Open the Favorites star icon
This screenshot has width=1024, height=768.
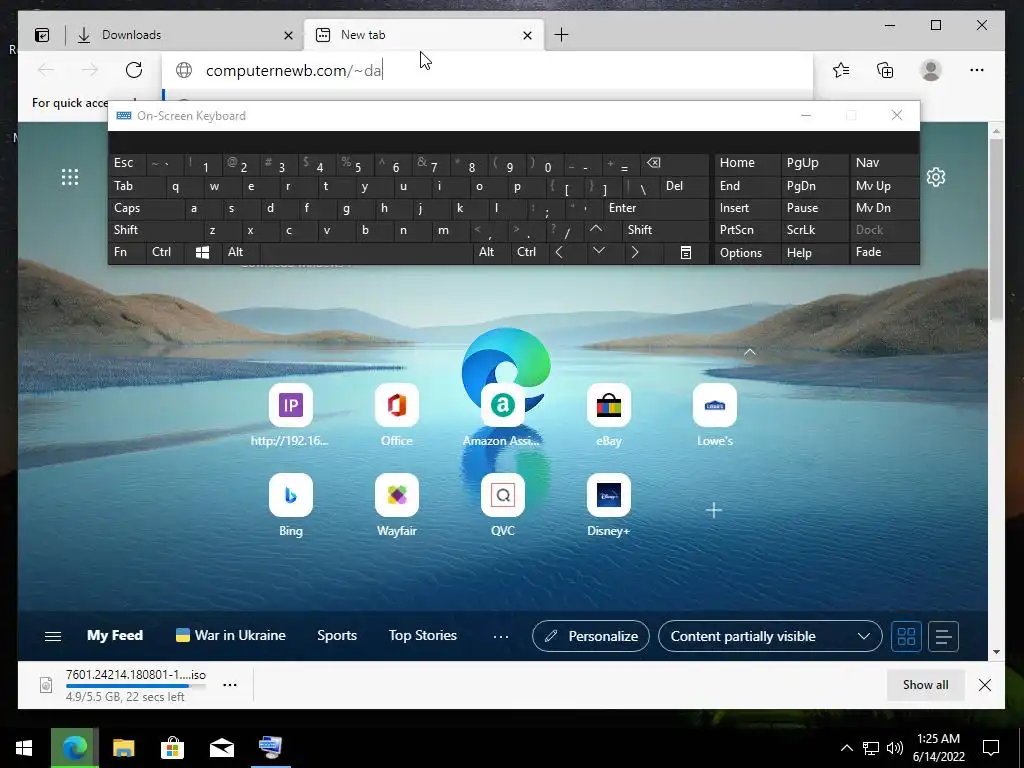pyautogui.click(x=841, y=70)
